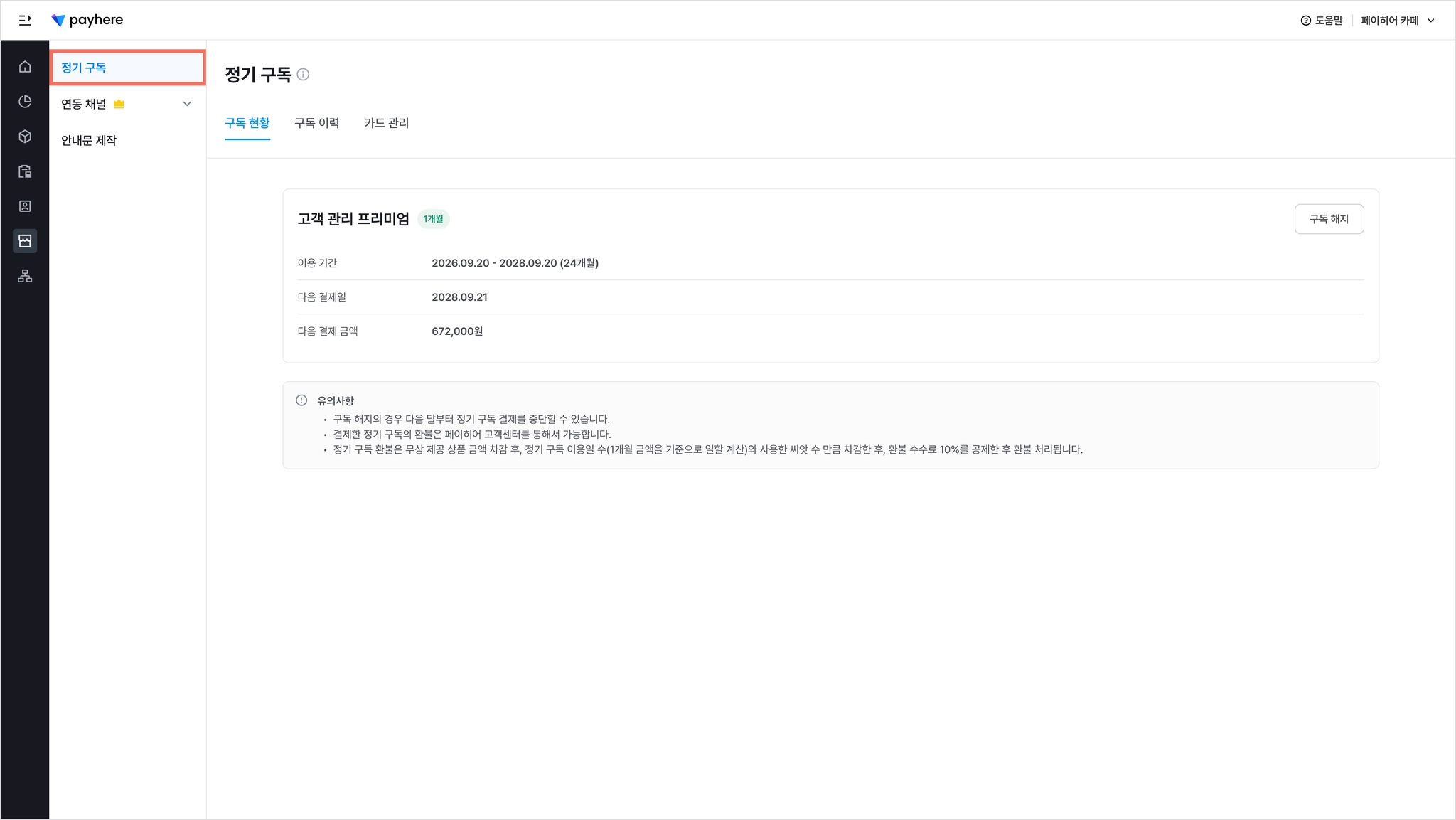This screenshot has height=820, width=1456.
Task: Select the 구독 현황 tab
Action: (247, 123)
